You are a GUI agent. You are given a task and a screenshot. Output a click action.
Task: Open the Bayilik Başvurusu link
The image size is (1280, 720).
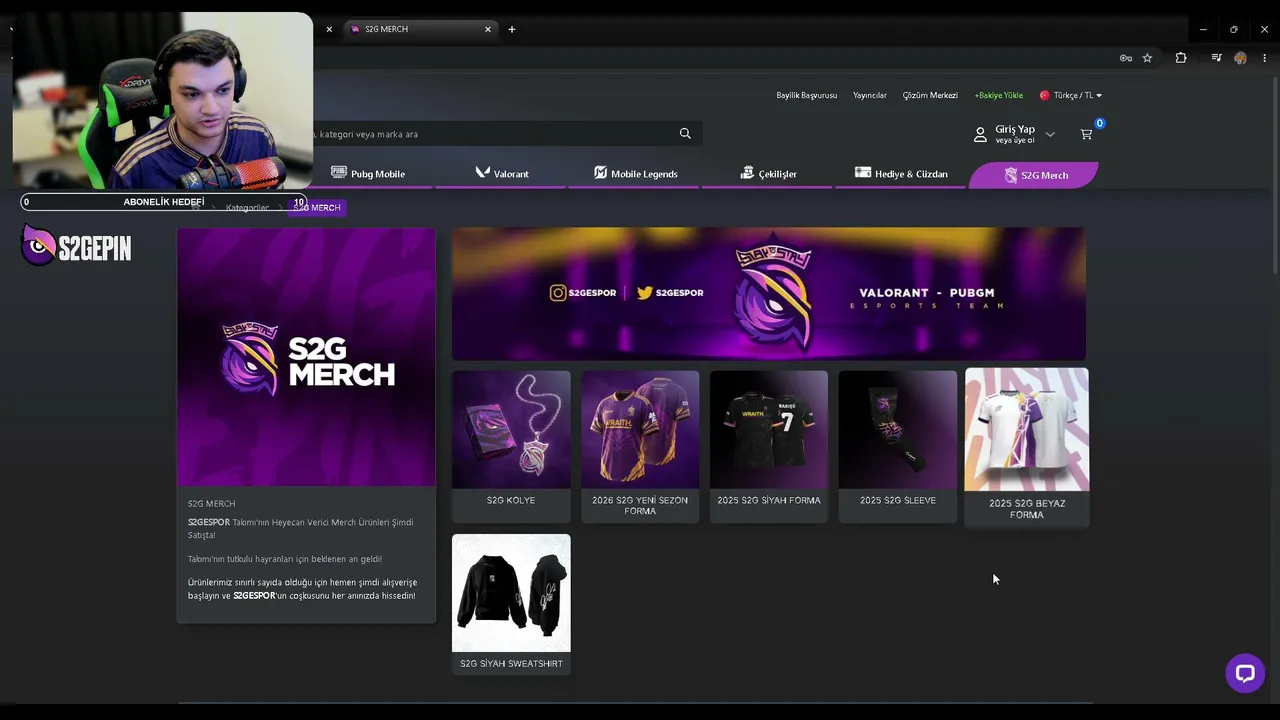coord(806,95)
